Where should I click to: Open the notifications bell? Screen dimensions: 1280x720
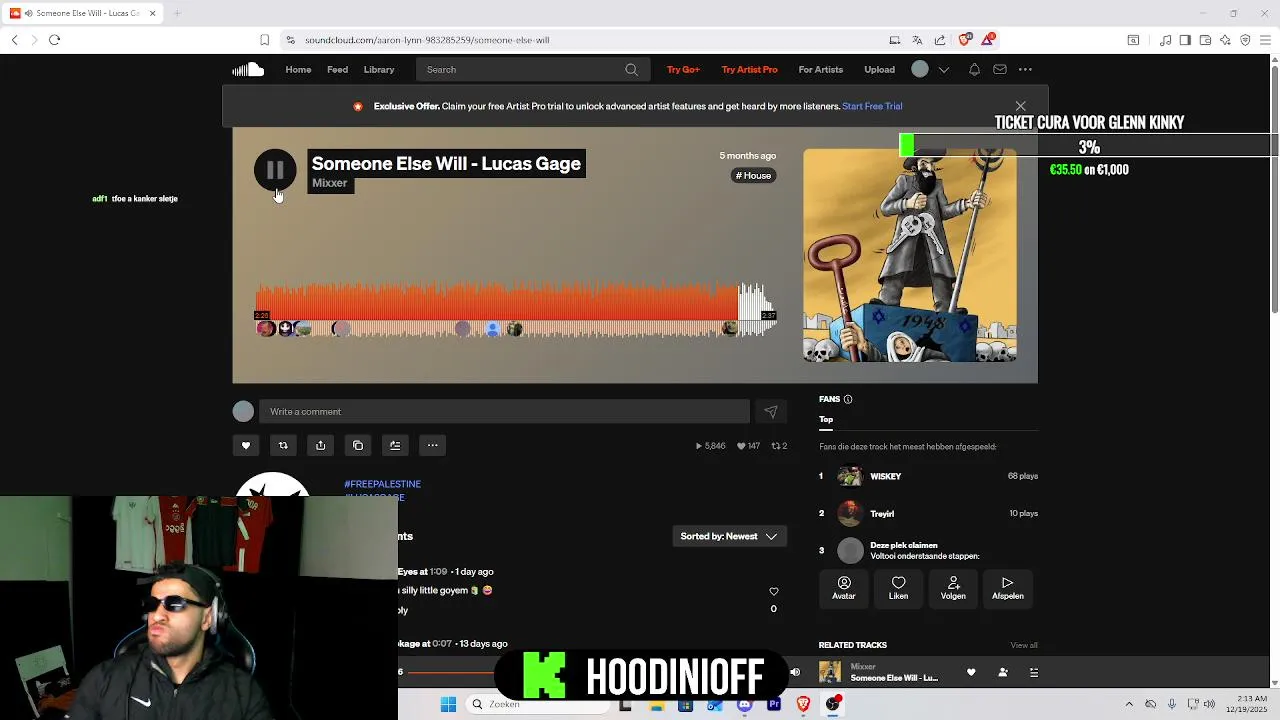coord(974,69)
